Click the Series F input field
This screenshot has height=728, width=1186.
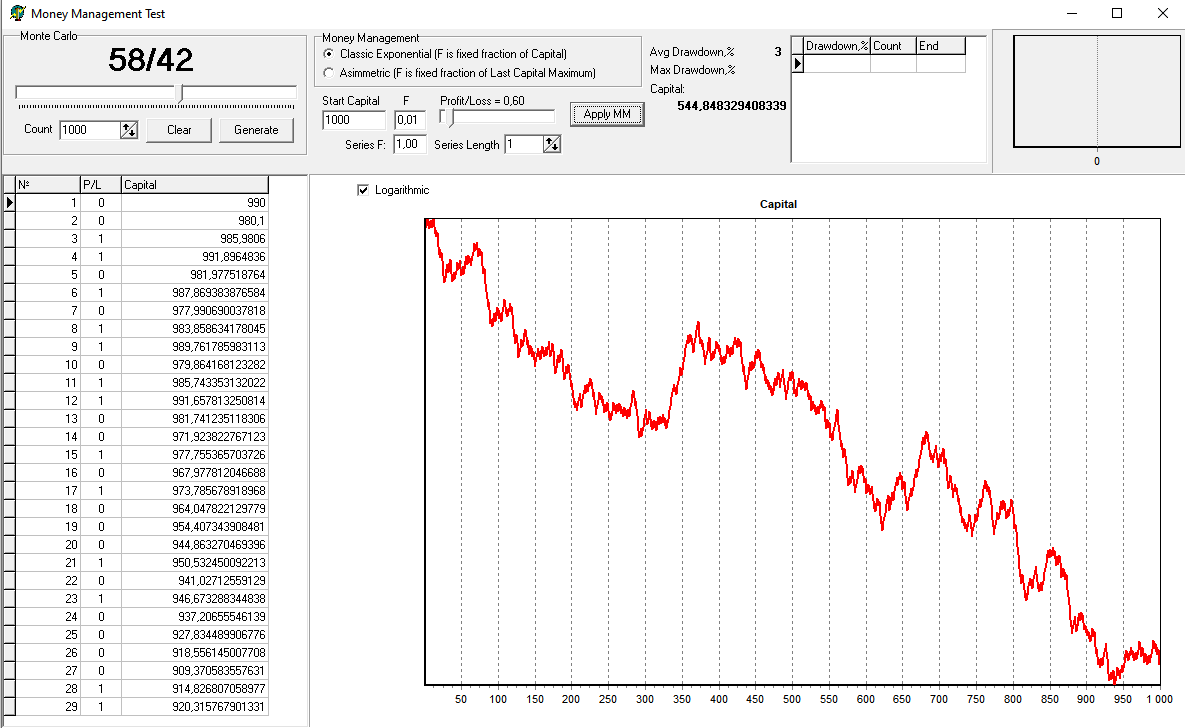410,144
